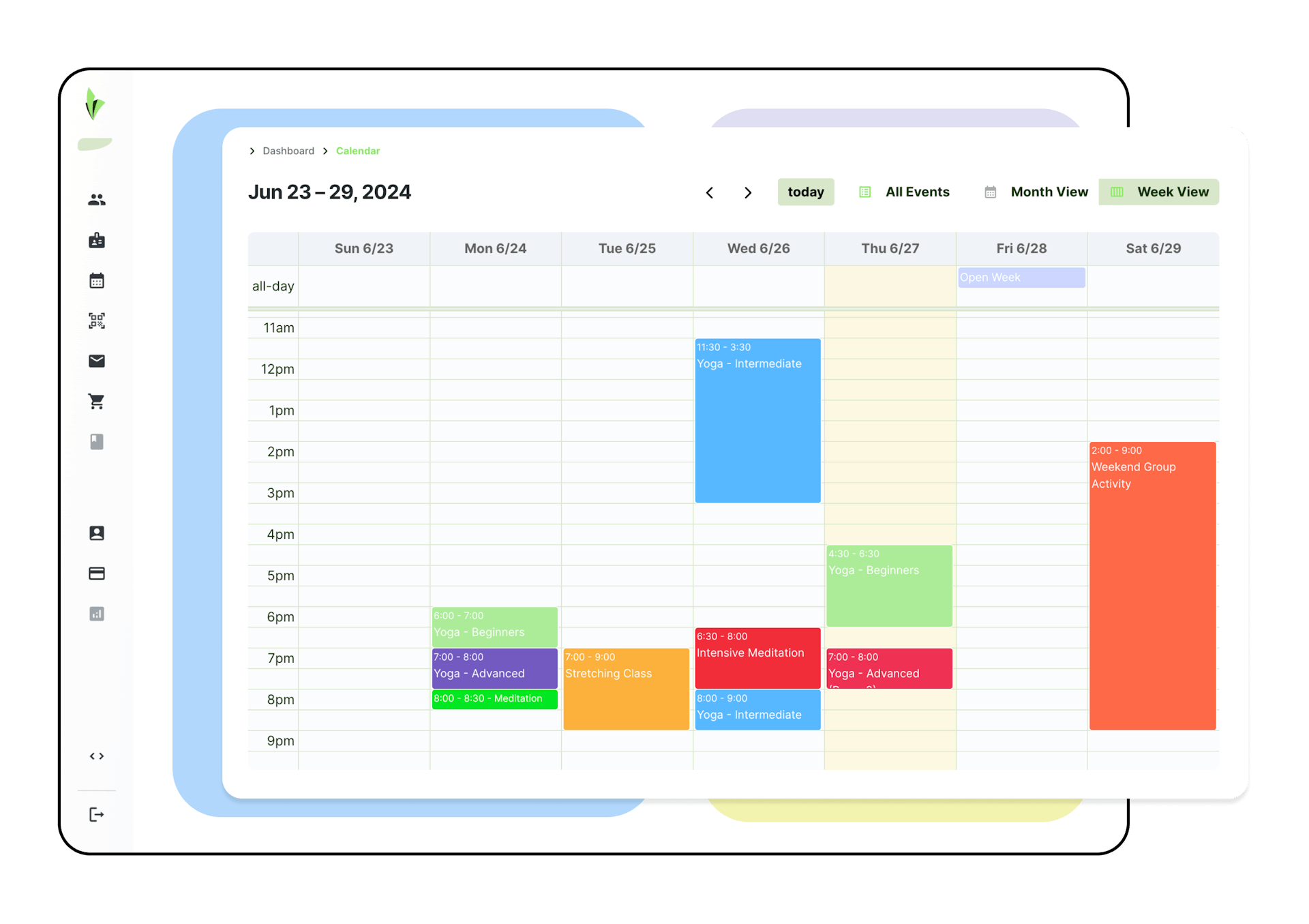Click Yoga - Intermediate event on Wed 6/26
Viewport: 1309px width, 924px height.
[756, 420]
